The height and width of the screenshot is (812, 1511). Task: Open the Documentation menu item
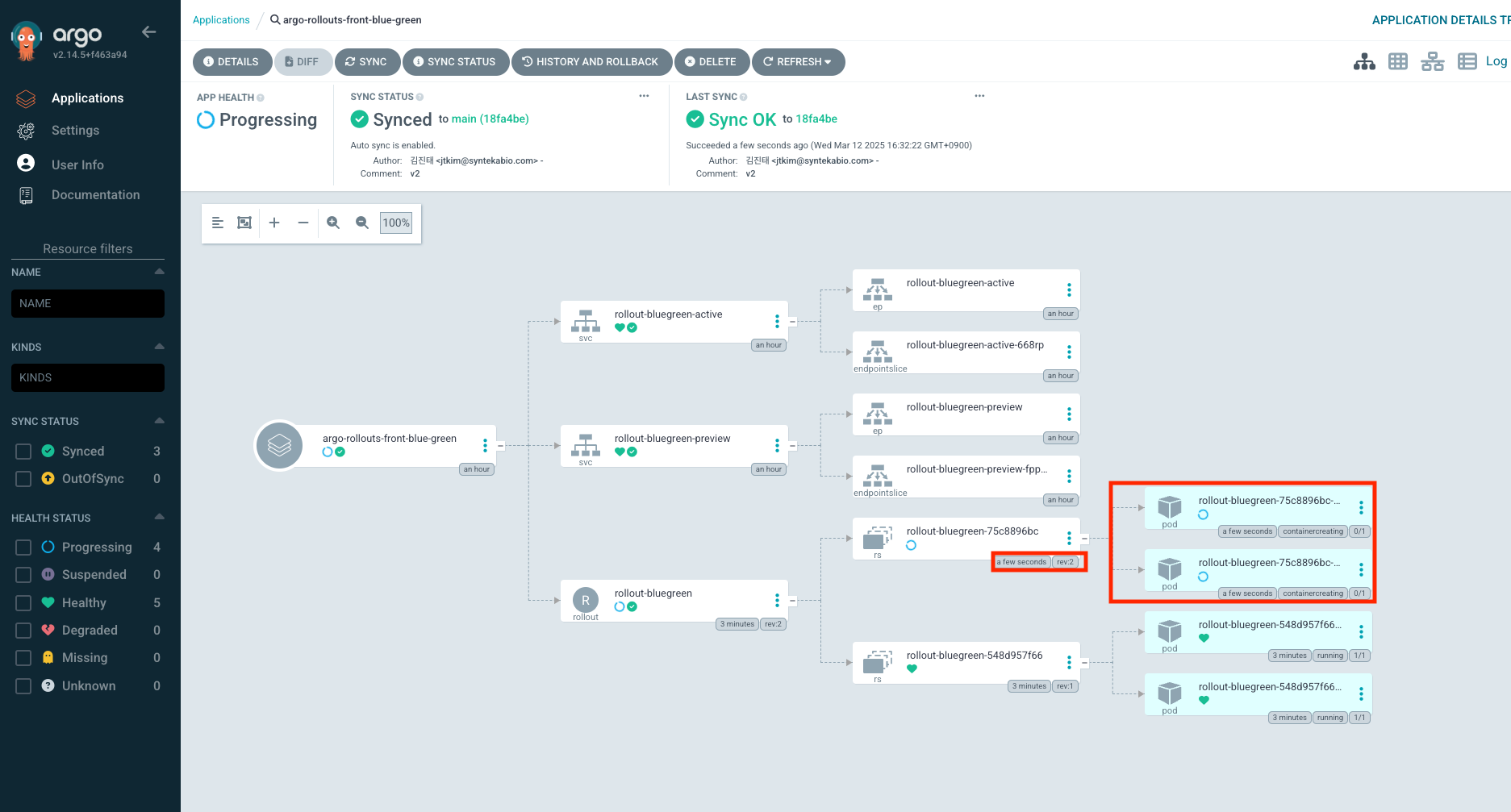(x=96, y=195)
